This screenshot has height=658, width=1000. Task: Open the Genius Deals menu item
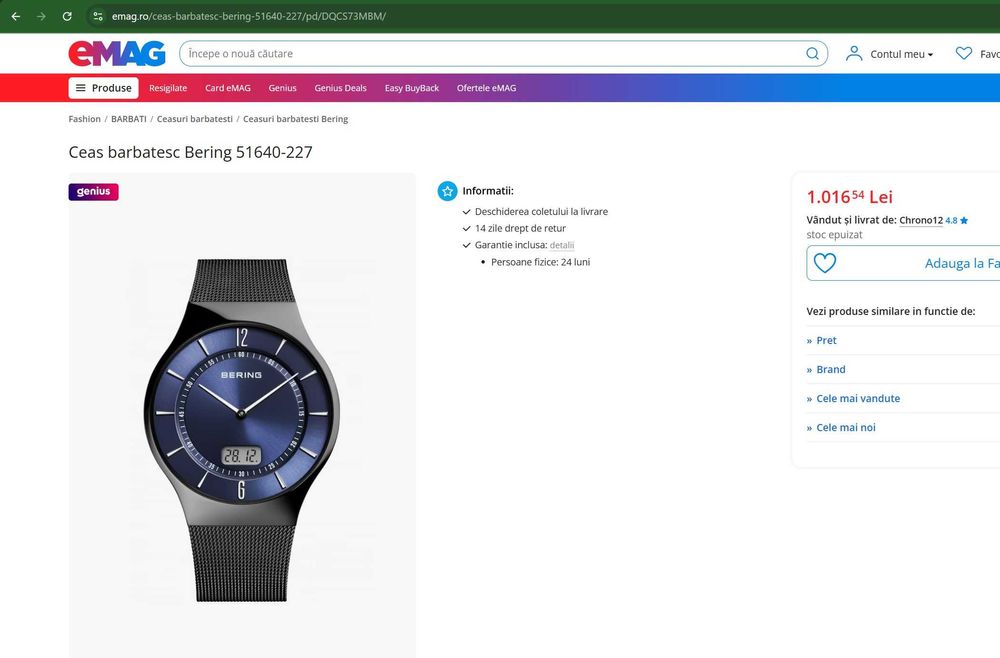click(x=340, y=88)
